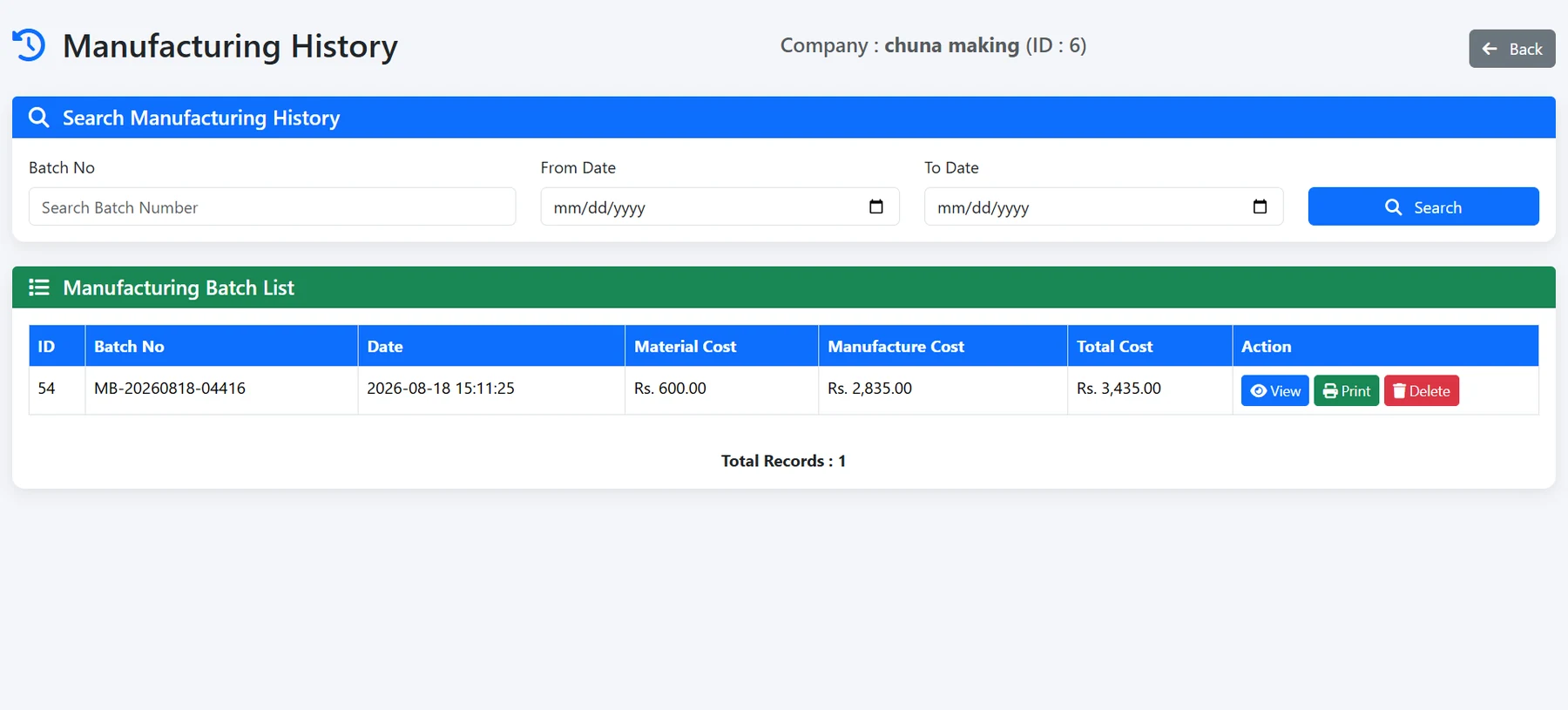Screen dimensions: 1568x710
Task: Click the Search Manufacturing History heading text
Action: (201, 118)
